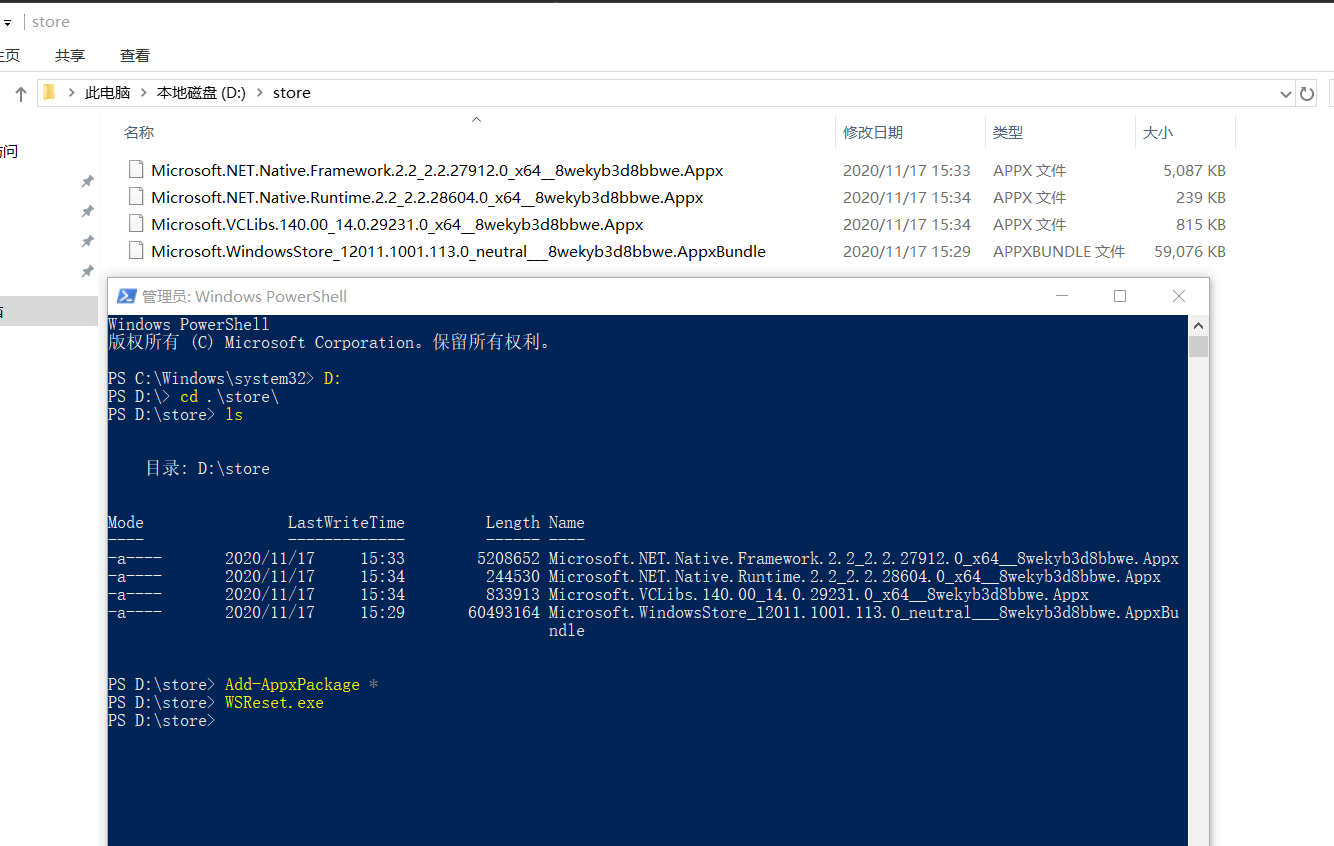Sort files by the 类型 column header

click(x=1008, y=132)
